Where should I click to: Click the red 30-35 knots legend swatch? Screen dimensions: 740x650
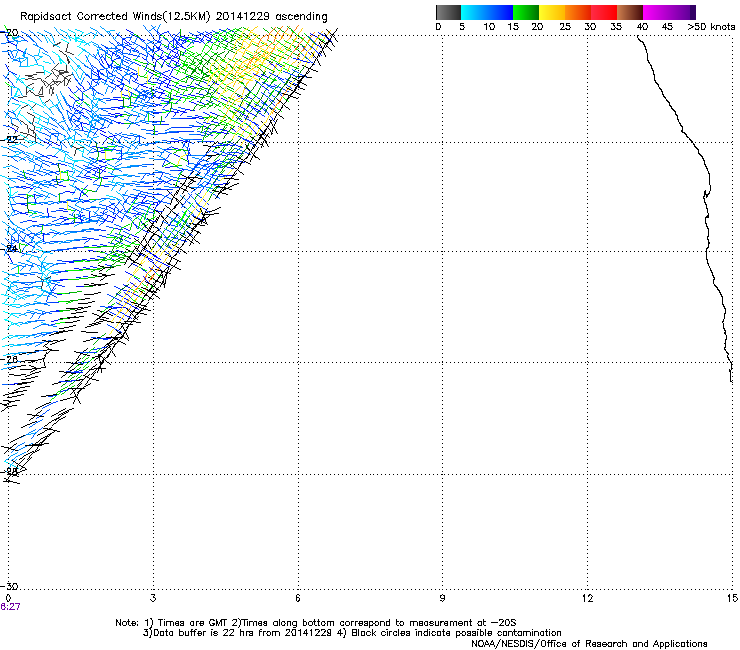(x=604, y=12)
